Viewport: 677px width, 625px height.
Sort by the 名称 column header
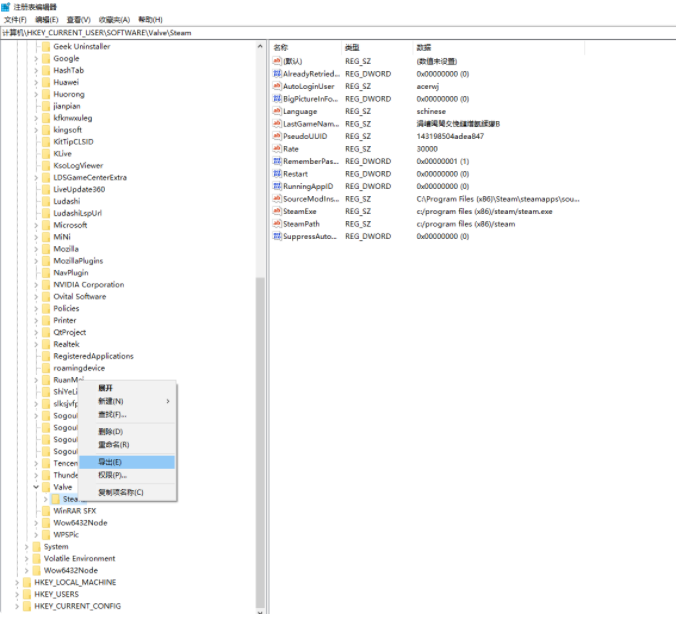305,47
